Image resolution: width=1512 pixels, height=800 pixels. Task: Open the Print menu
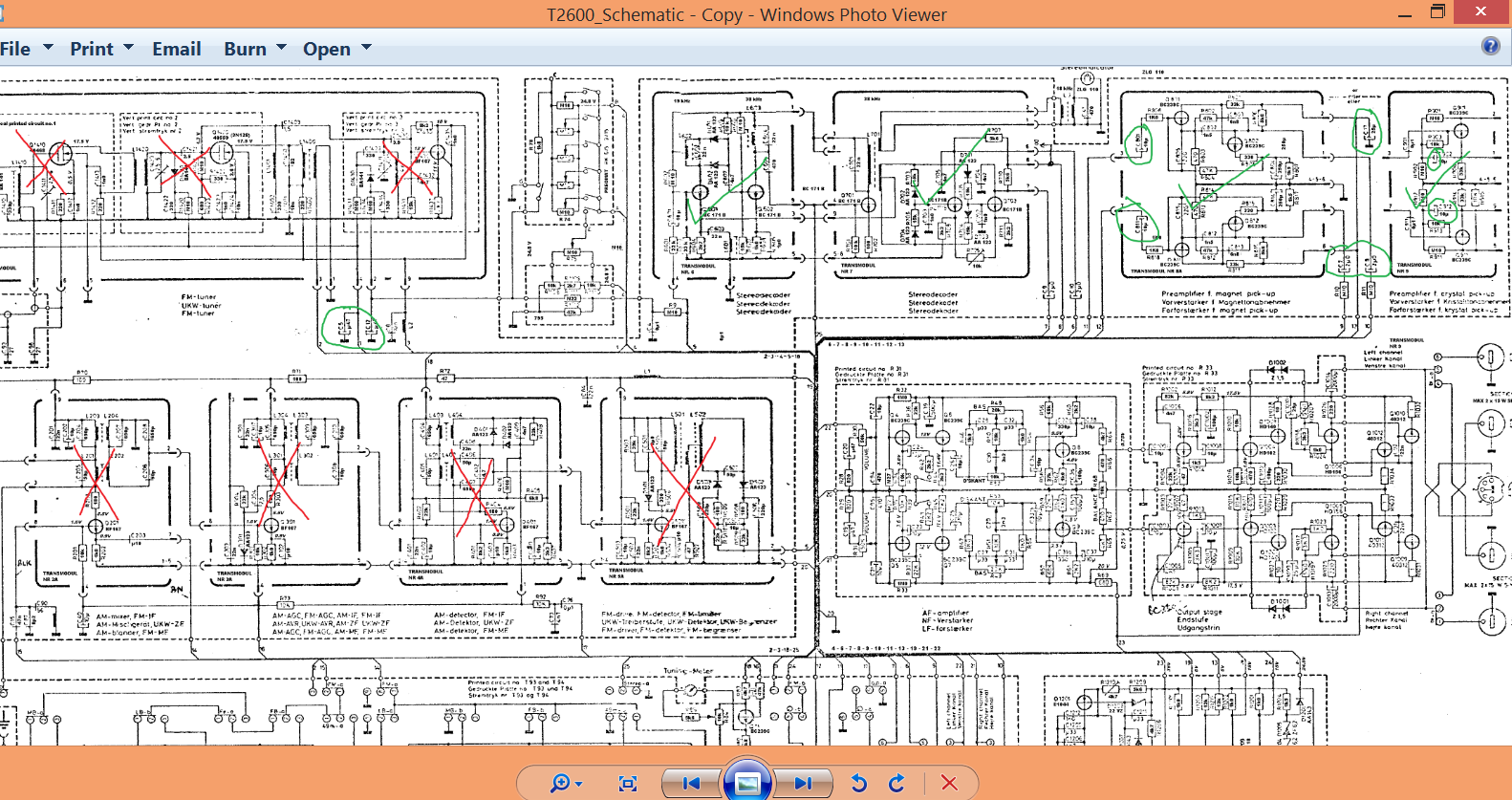point(101,49)
